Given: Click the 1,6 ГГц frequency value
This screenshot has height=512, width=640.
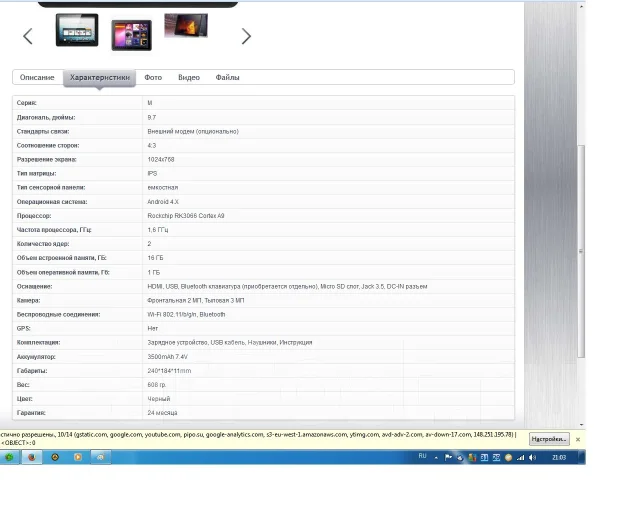Looking at the screenshot, I should pos(158,230).
